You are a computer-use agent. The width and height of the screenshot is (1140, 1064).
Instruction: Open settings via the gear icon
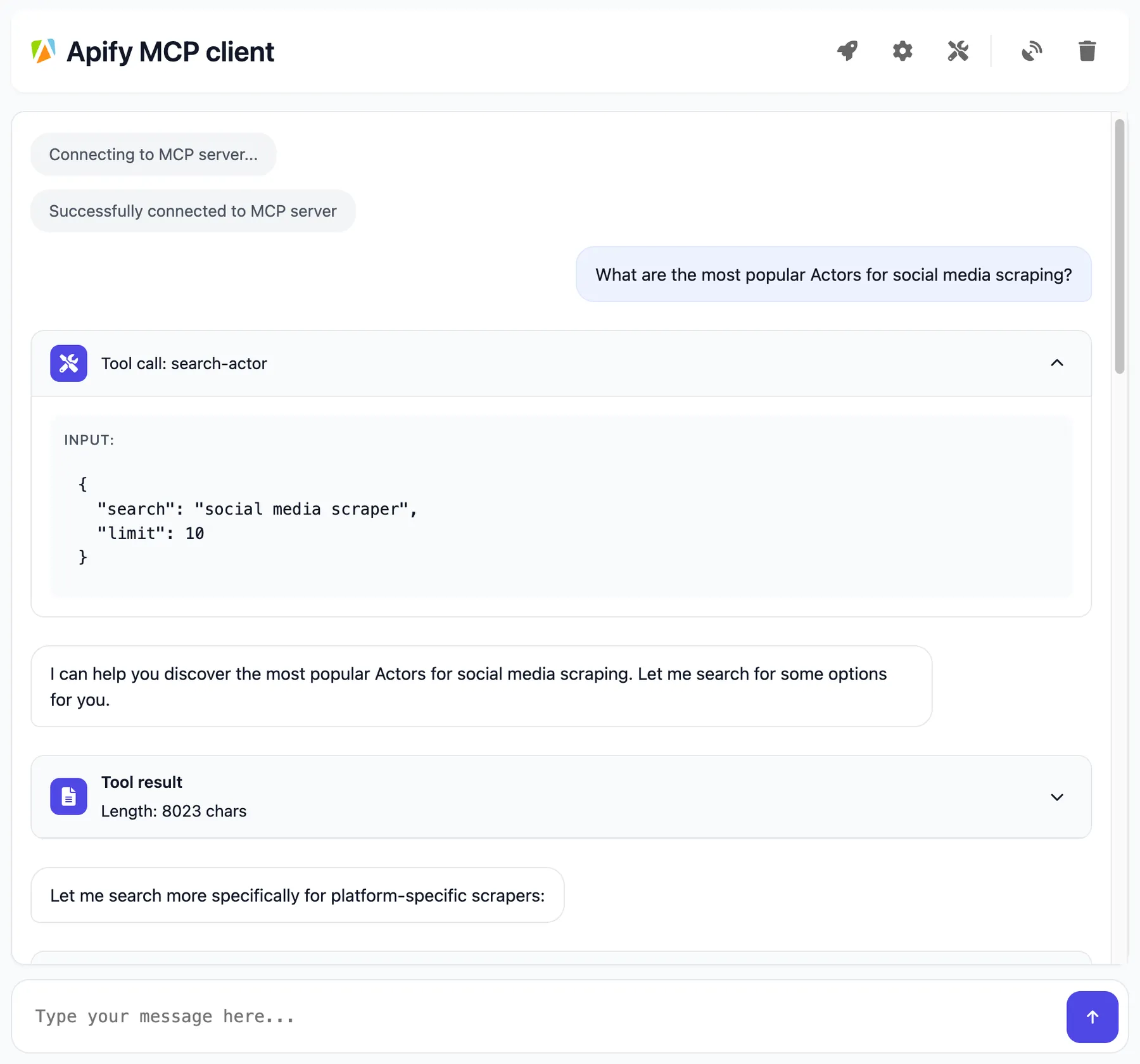coord(902,51)
